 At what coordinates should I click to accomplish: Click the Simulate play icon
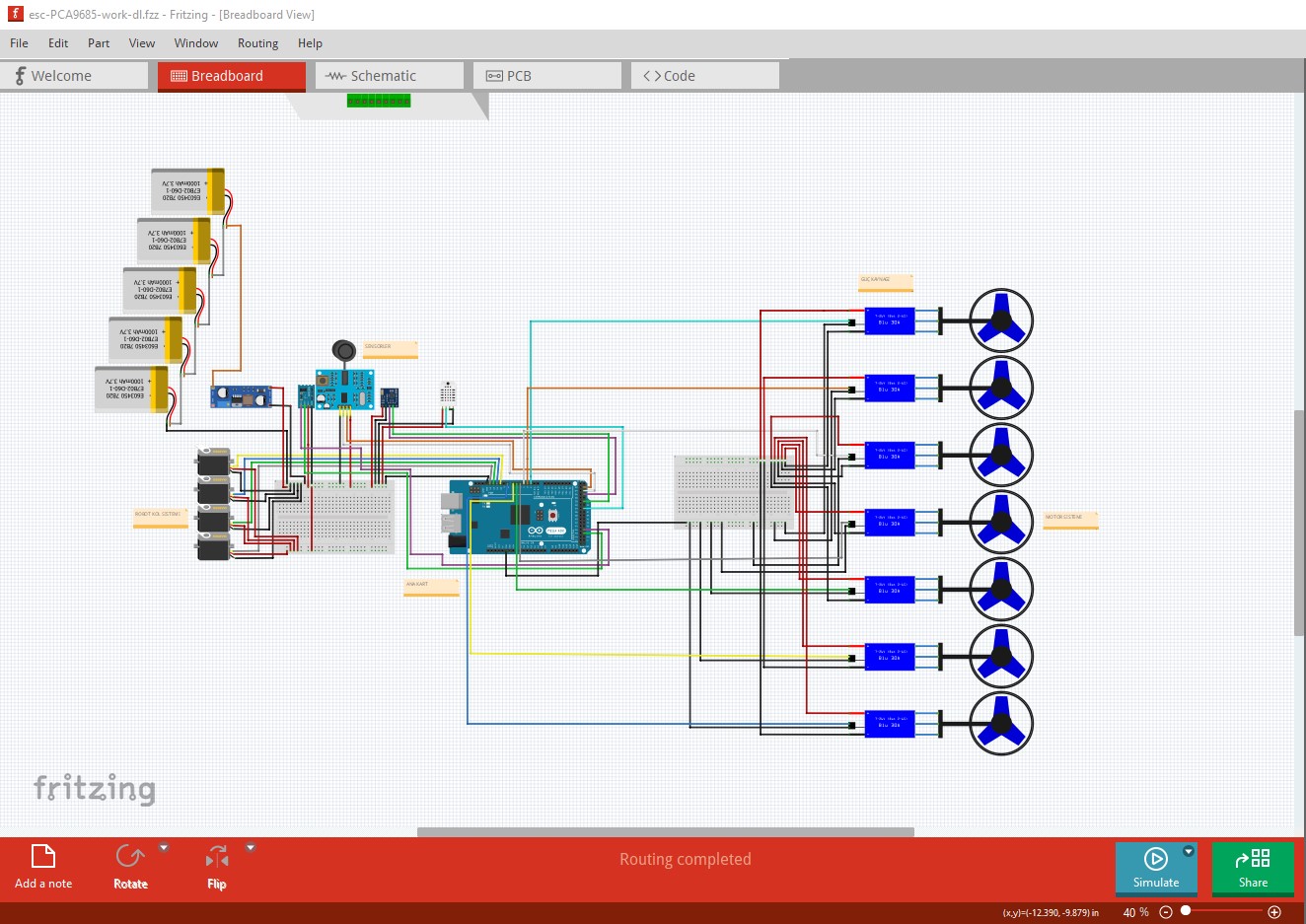pyautogui.click(x=1156, y=858)
